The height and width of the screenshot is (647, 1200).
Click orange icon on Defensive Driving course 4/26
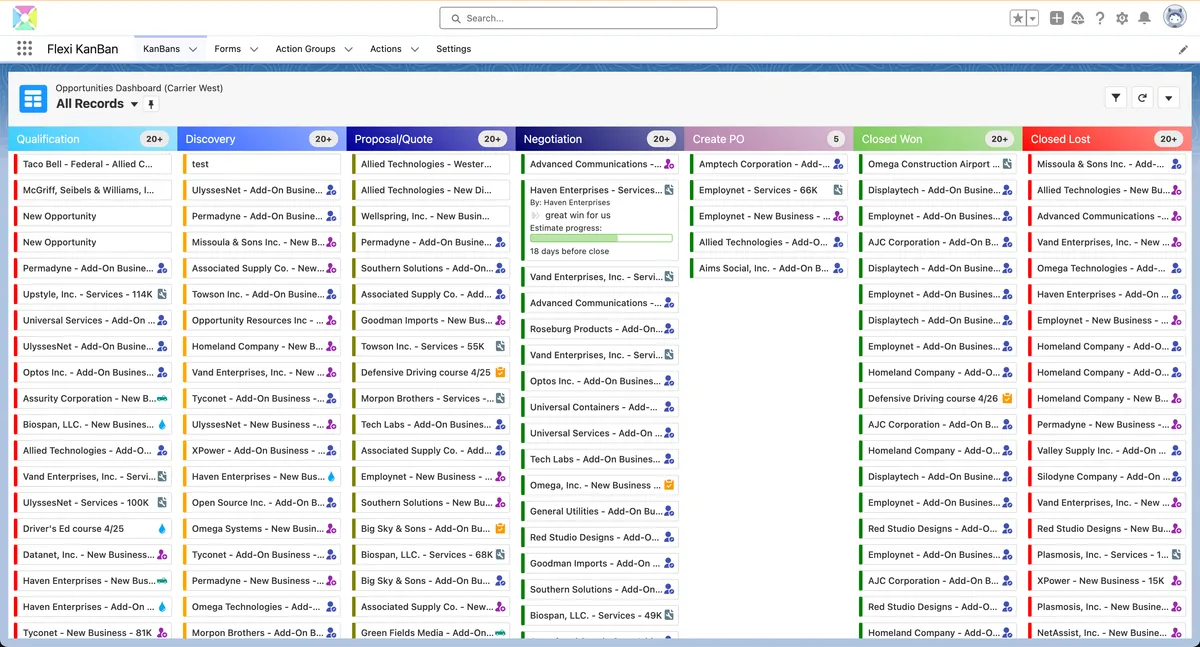1007,398
